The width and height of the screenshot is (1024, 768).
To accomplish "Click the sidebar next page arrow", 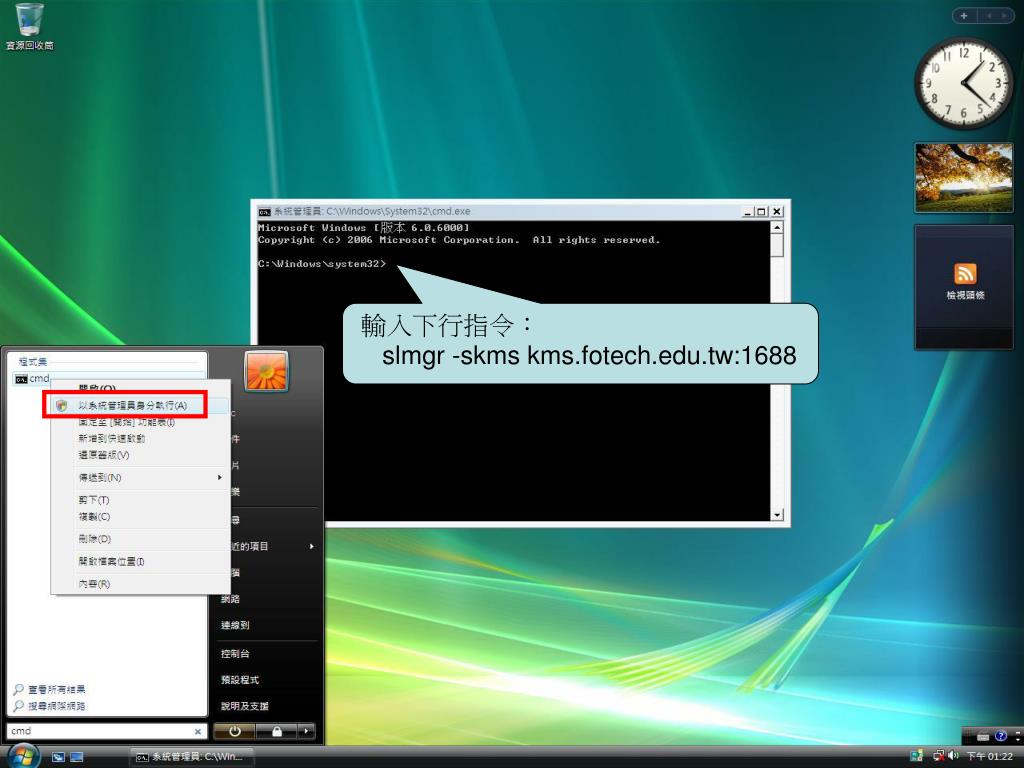I will (1004, 16).
